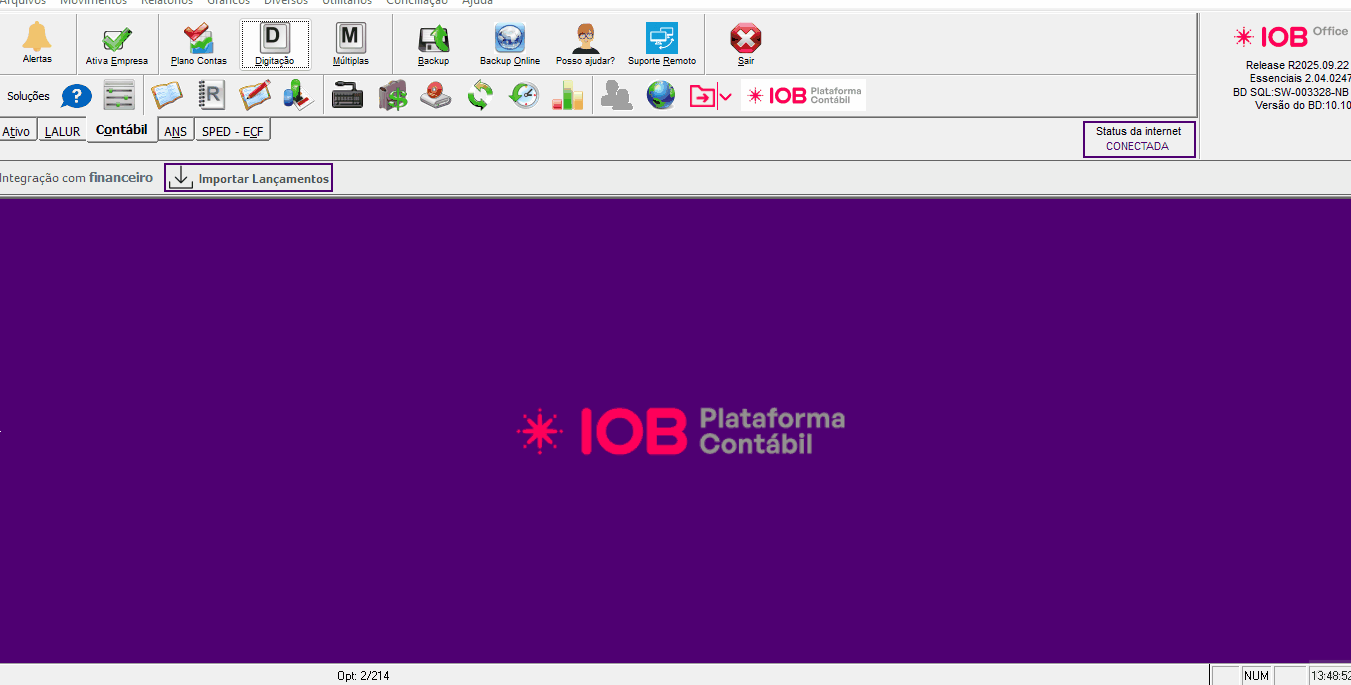Select the ANS tab
The width and height of the screenshot is (1351, 685).
point(175,131)
